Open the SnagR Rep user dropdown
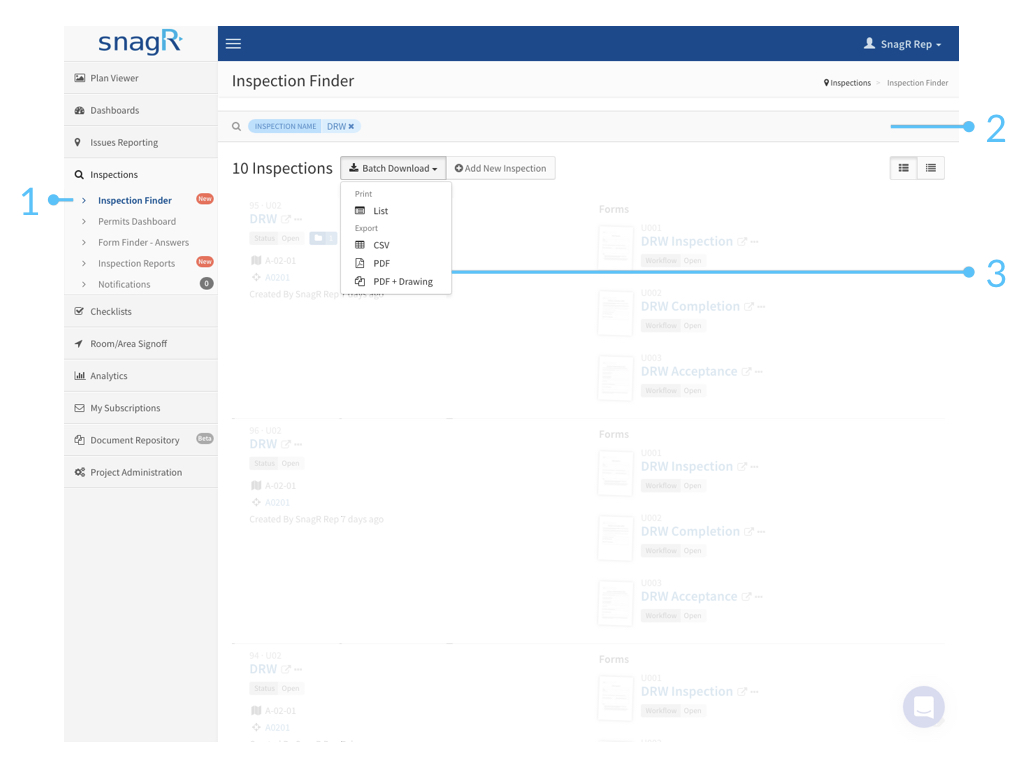Screen dimensions: 1024x768 coord(903,44)
